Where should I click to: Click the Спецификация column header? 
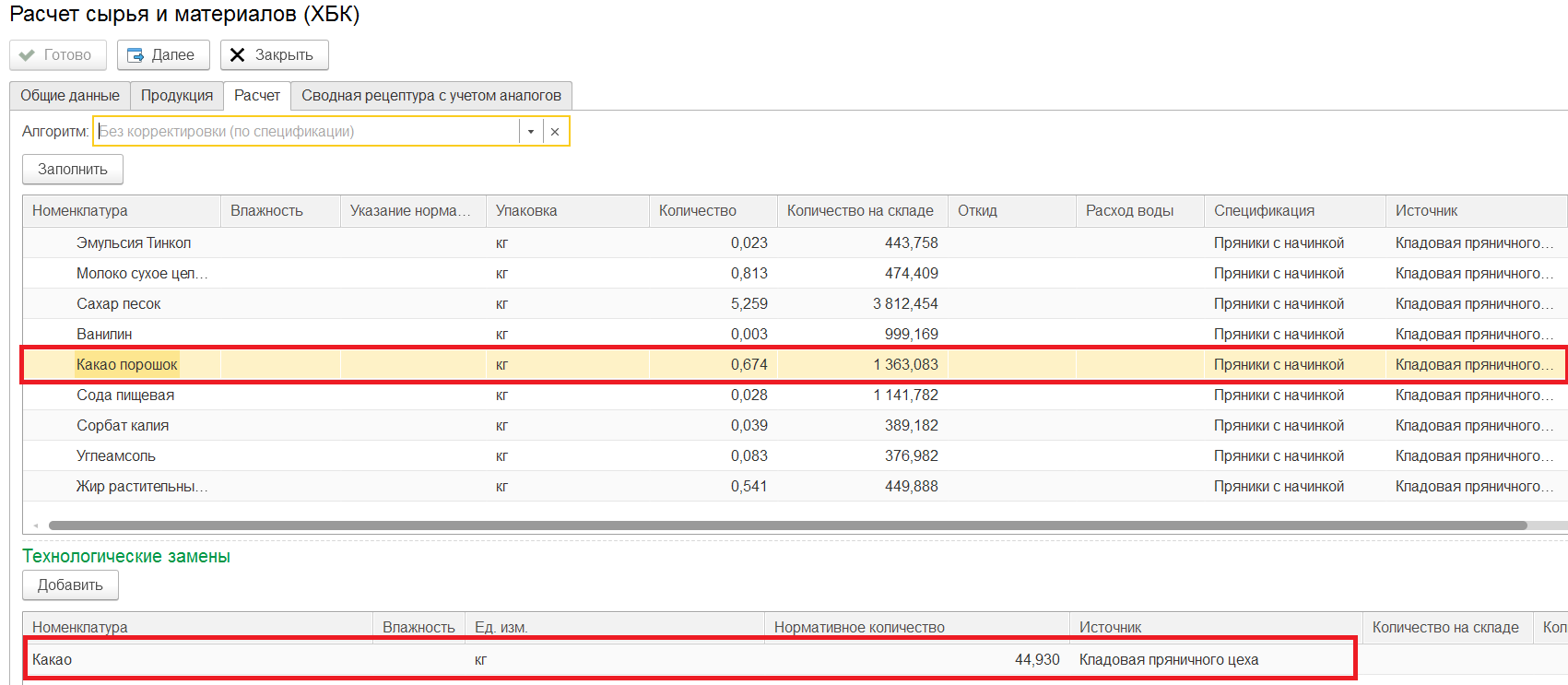click(x=1294, y=211)
